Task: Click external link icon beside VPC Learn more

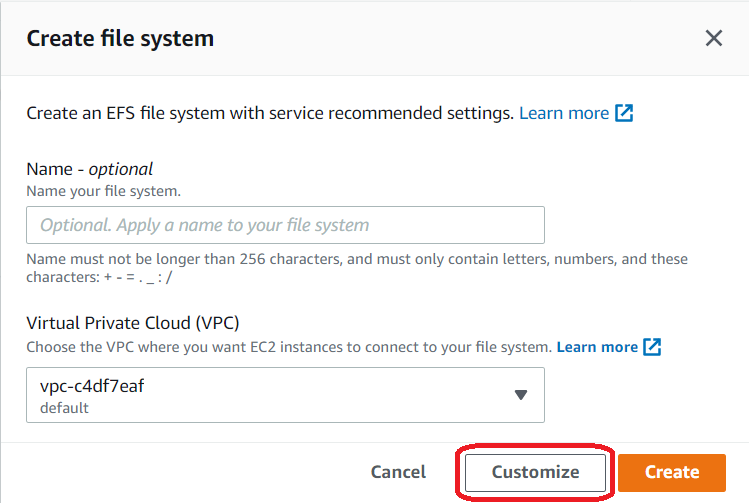Action: click(652, 347)
